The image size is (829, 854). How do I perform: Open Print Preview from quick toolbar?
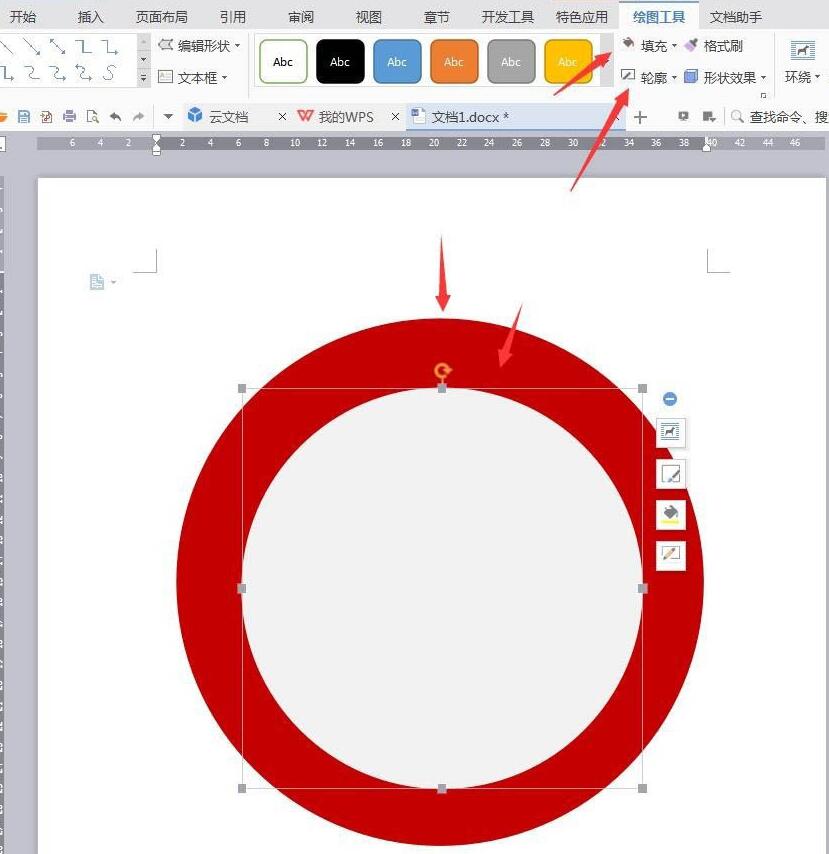[x=93, y=116]
